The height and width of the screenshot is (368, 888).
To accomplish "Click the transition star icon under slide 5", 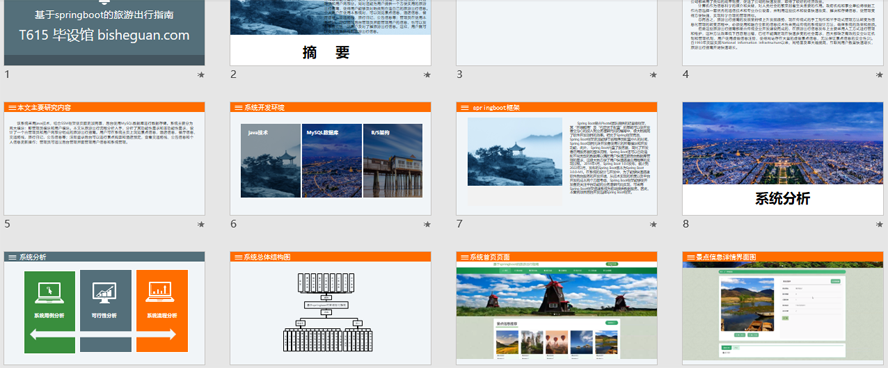I will pos(200,224).
